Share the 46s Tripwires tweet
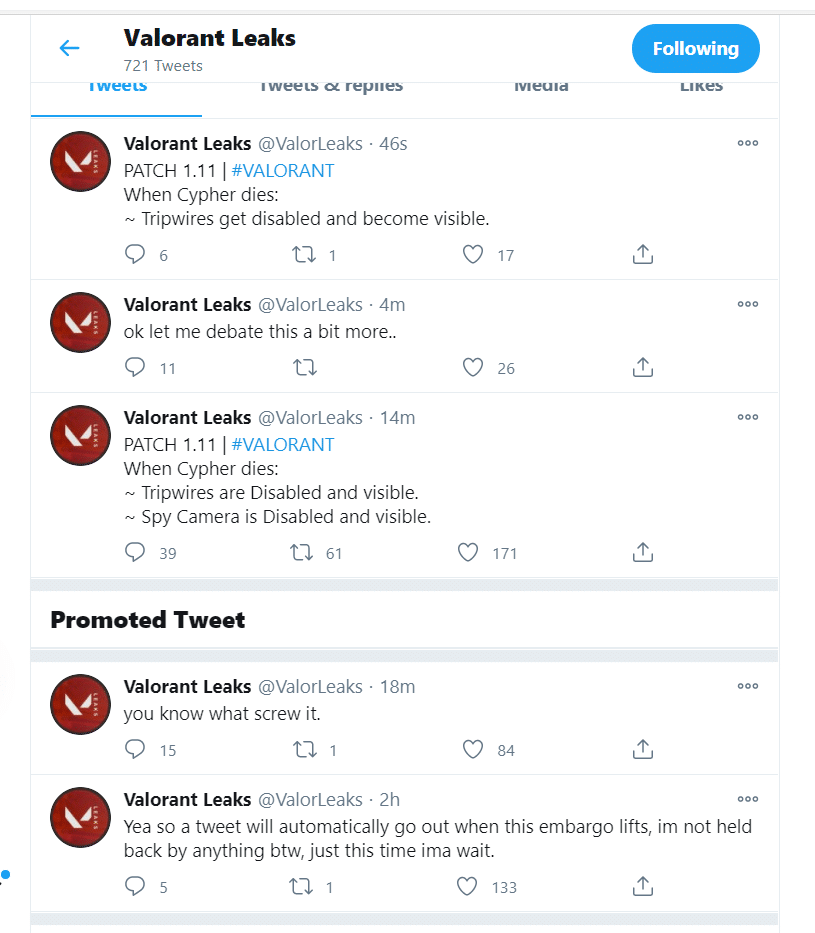The height and width of the screenshot is (933, 815). (643, 255)
